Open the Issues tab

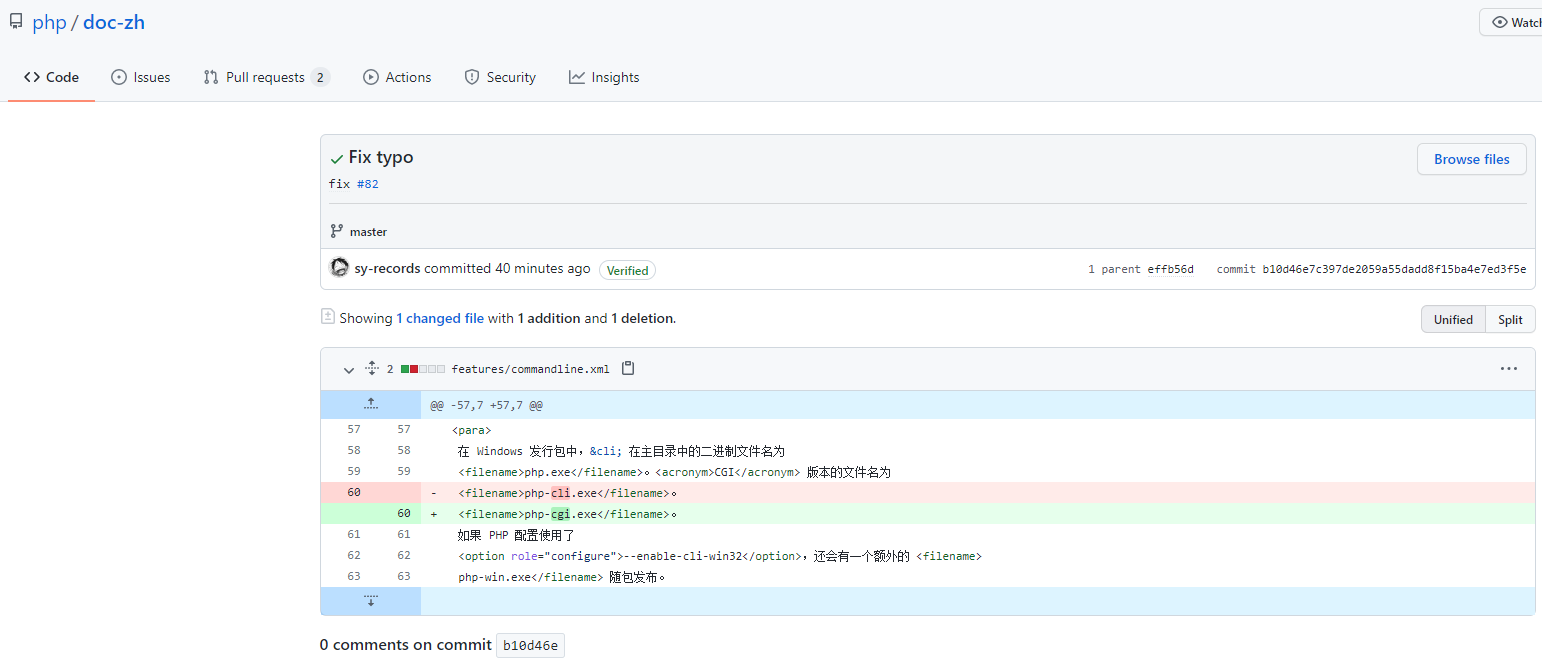click(x=141, y=77)
